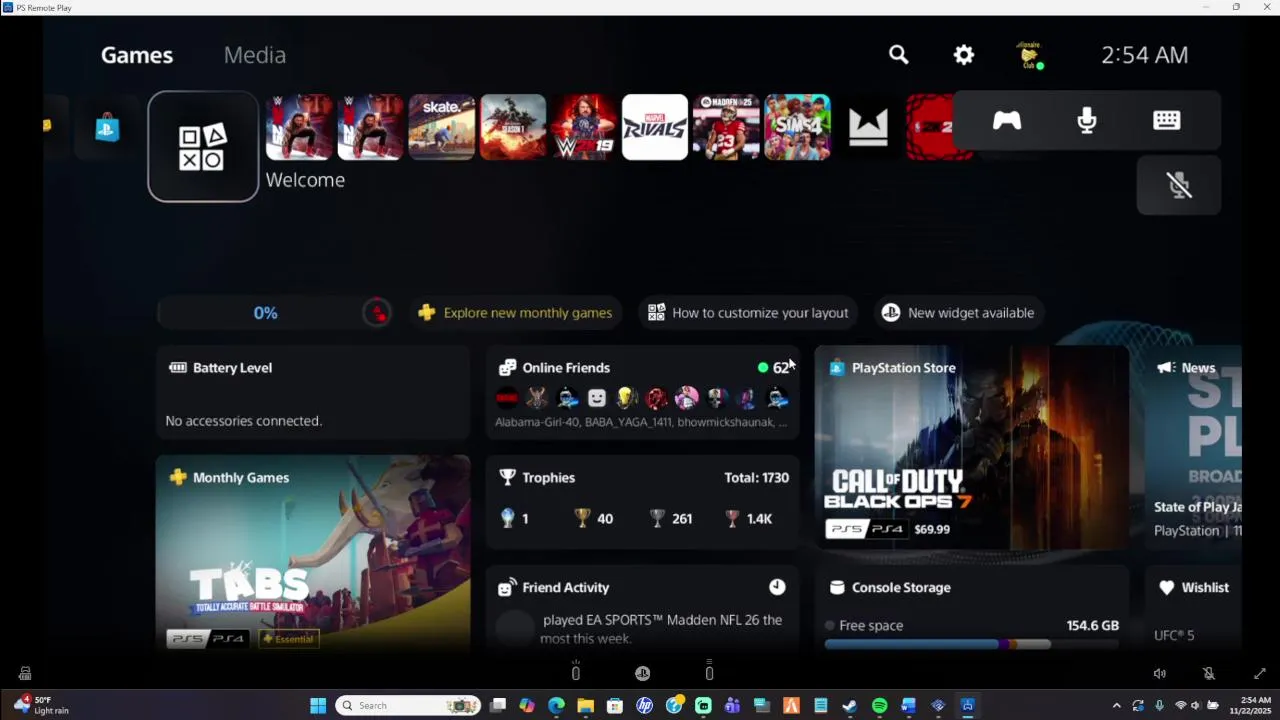Click the UFC 5 wishlist entry

1174,635
